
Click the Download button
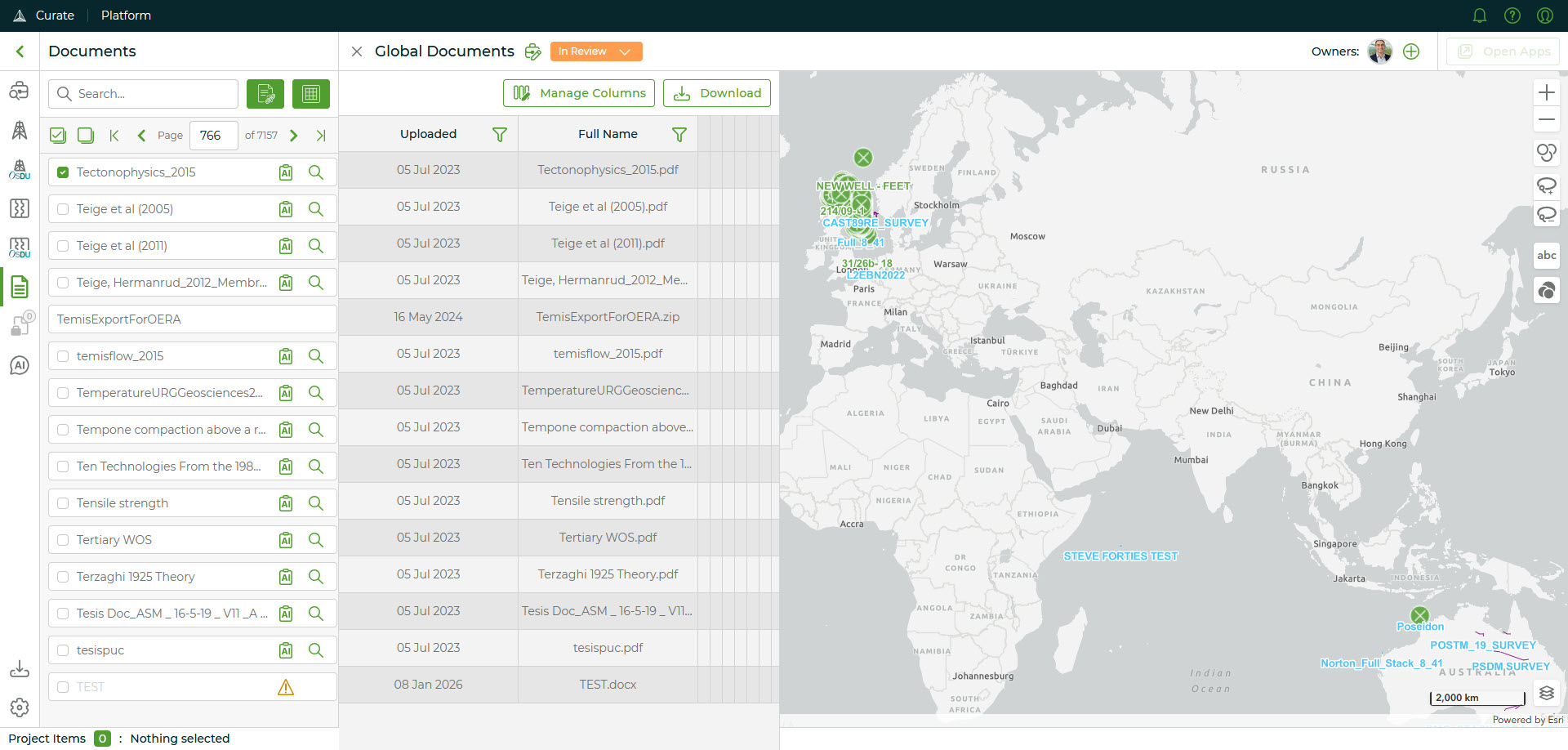[716, 93]
